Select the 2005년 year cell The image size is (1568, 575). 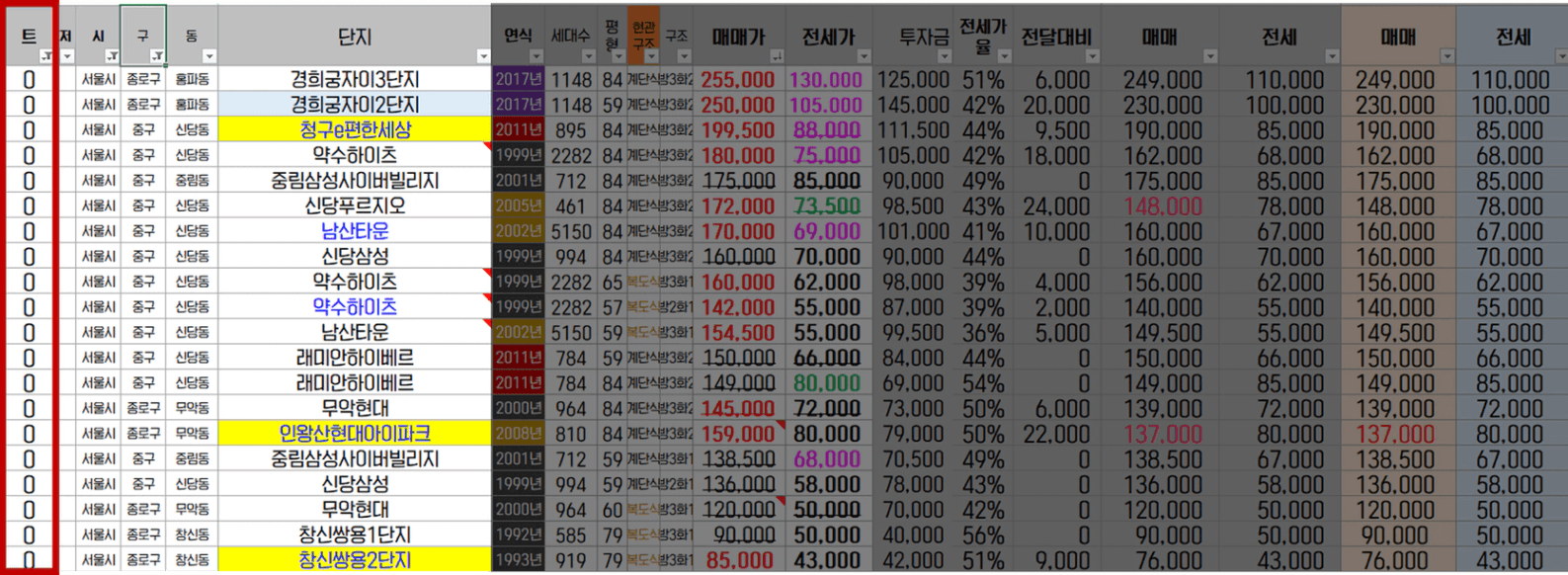coord(519,205)
